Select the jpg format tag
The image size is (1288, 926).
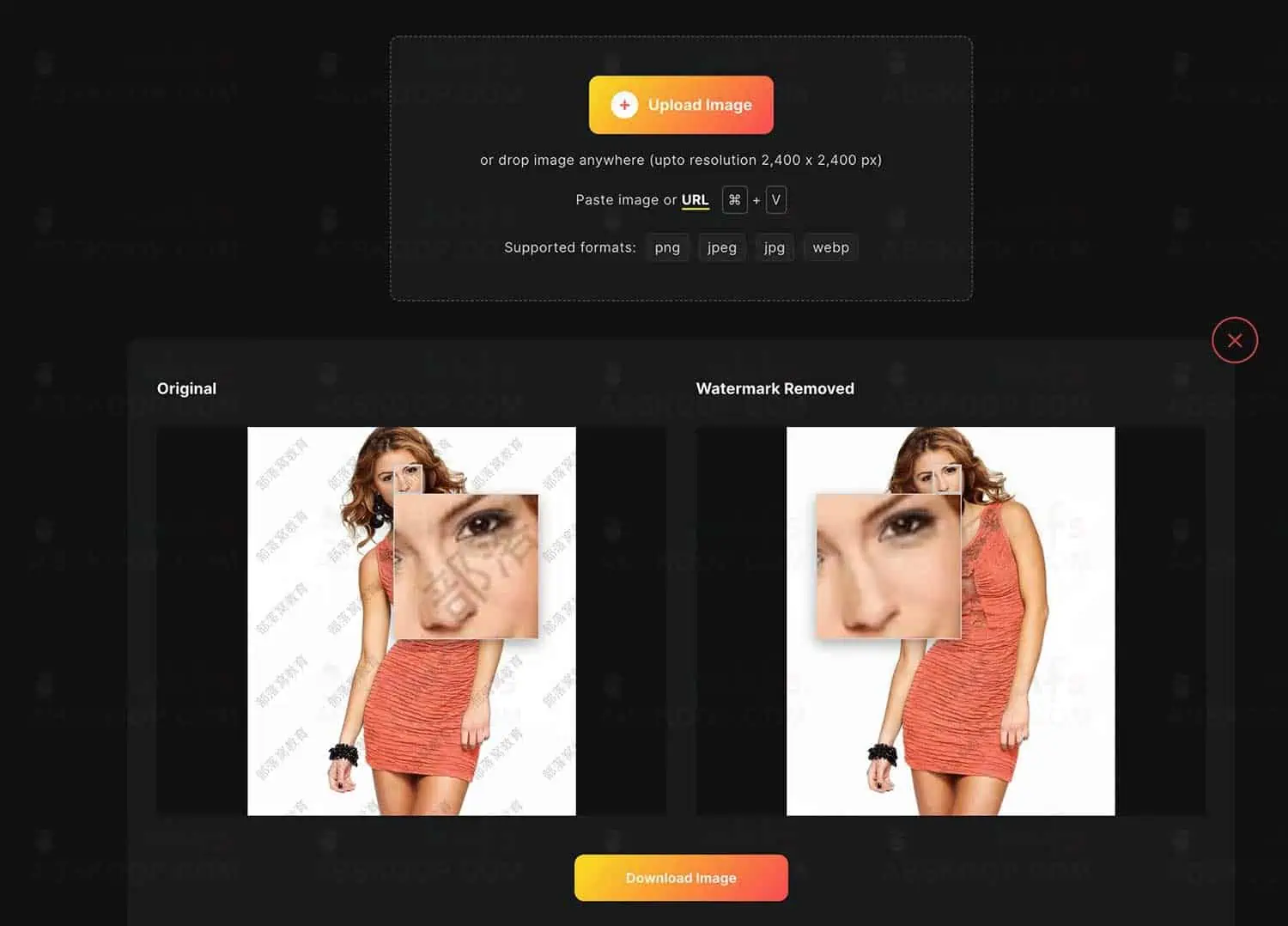tap(774, 247)
